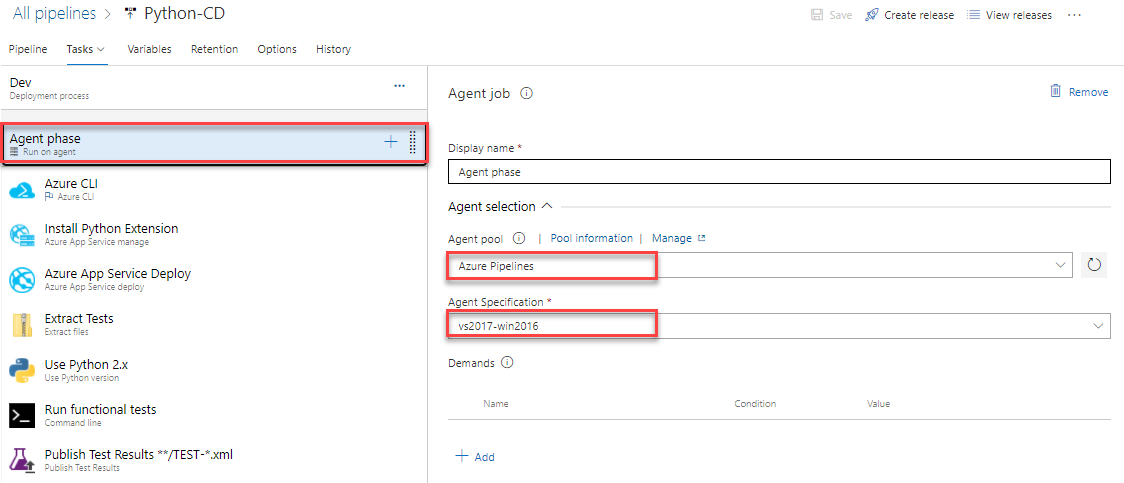Click the drag handle dots on Agent phase
Viewport: 1124px width, 483px height.
click(412, 142)
